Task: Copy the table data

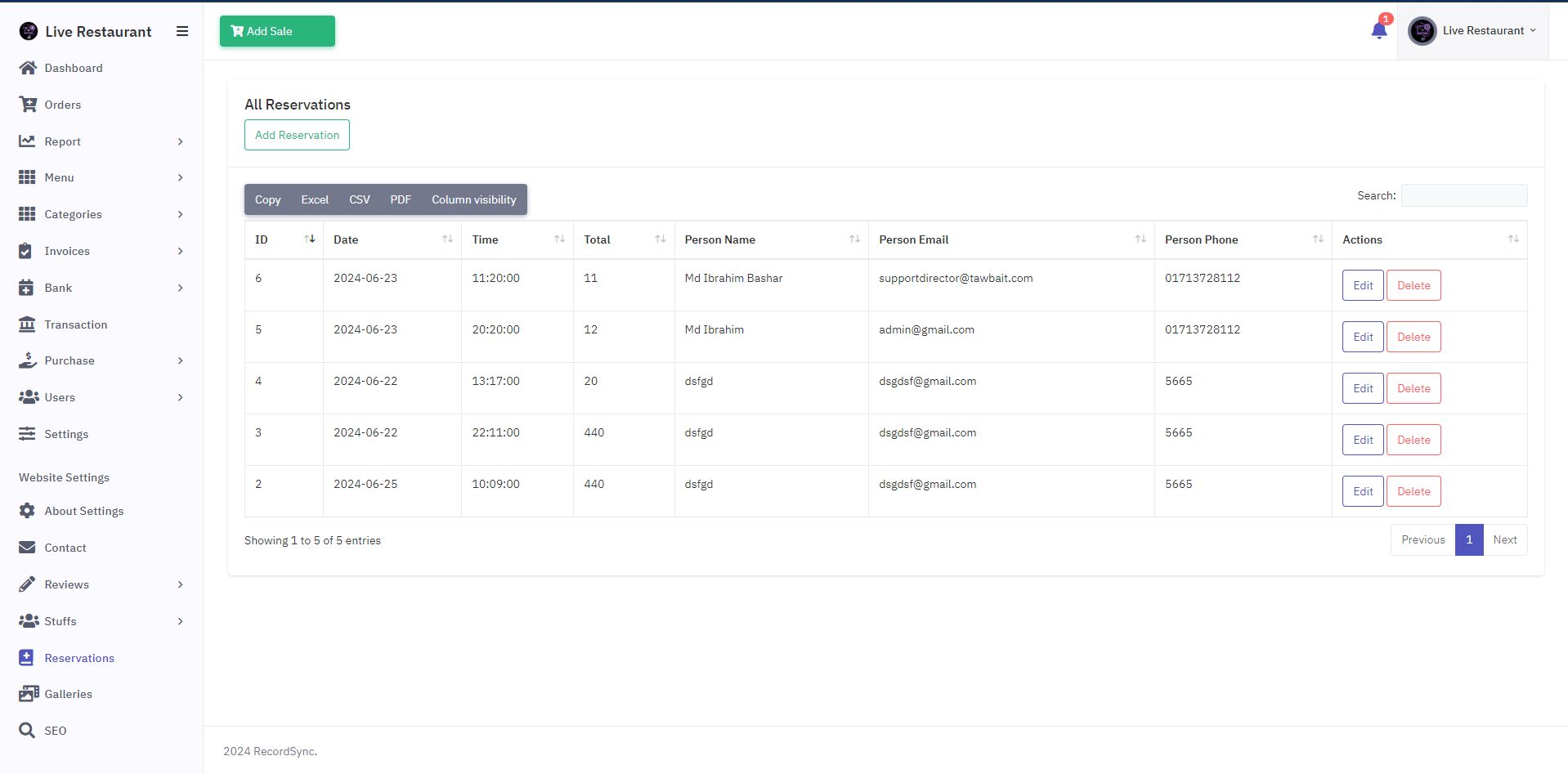Action: coord(267,199)
